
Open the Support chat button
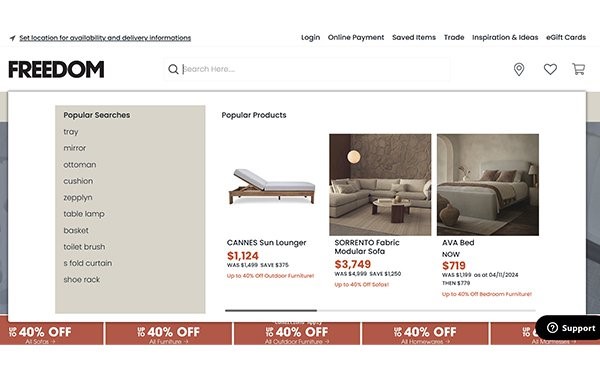(568, 328)
